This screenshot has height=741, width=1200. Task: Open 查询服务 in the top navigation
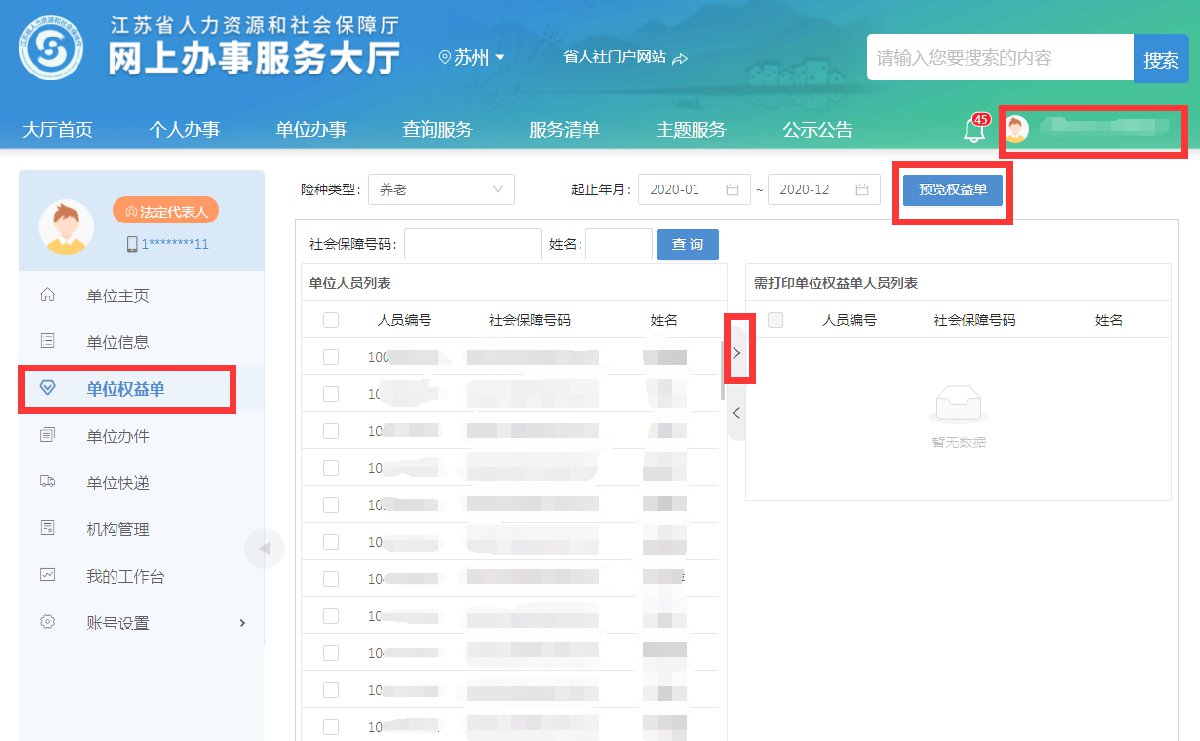[437, 130]
